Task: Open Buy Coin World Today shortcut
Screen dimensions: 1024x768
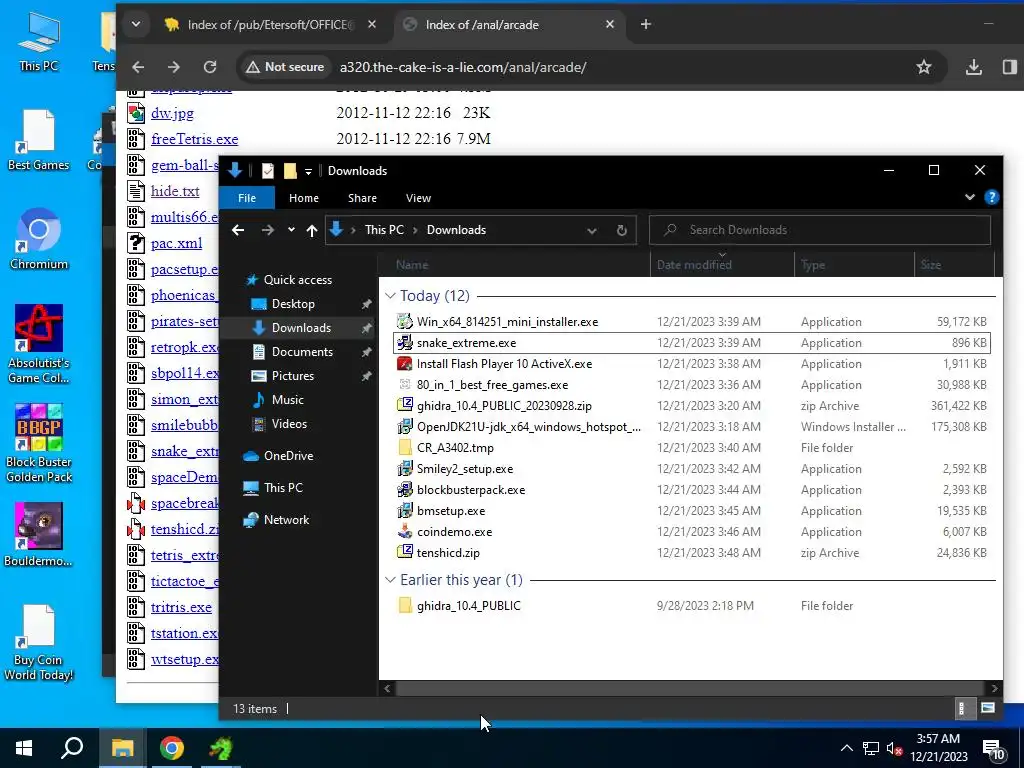Action: (39, 643)
